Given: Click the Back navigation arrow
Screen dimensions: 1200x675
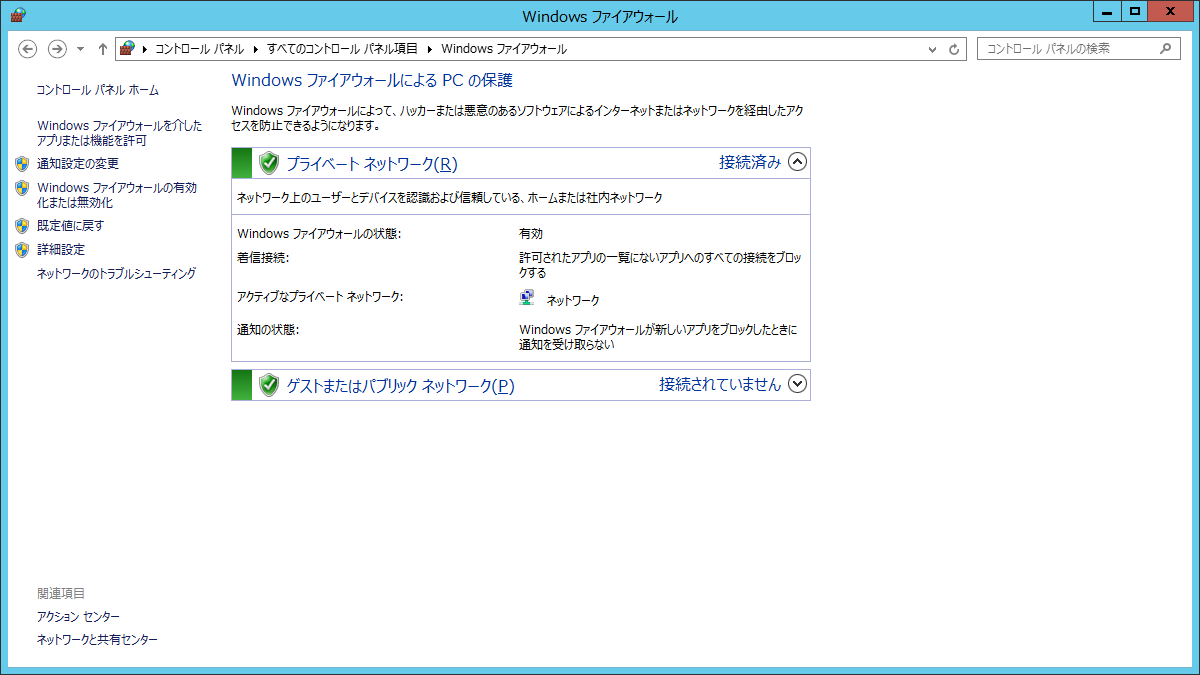Looking at the screenshot, I should click(x=28, y=48).
